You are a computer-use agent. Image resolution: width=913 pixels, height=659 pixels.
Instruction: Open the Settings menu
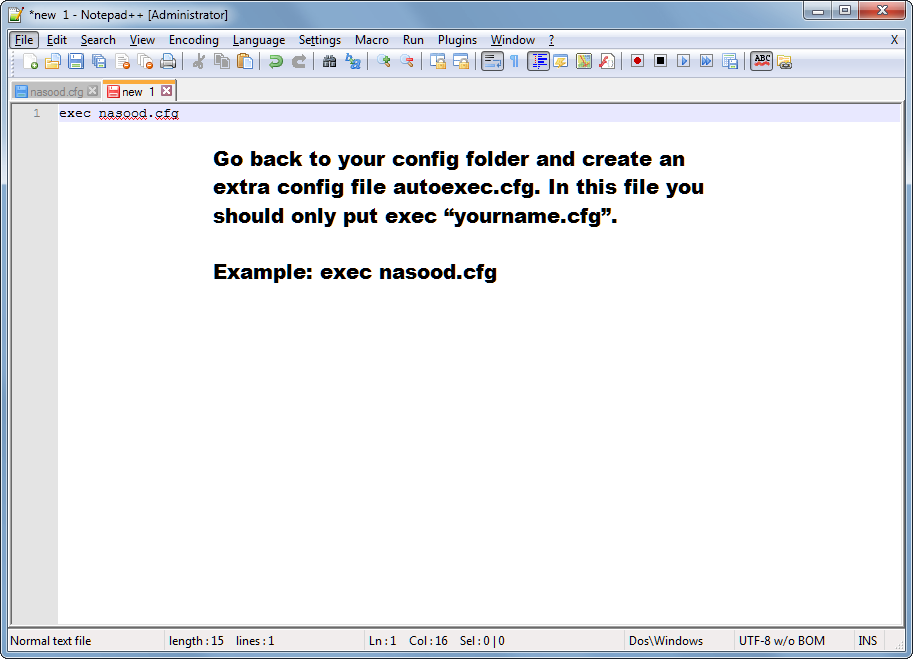tap(319, 40)
